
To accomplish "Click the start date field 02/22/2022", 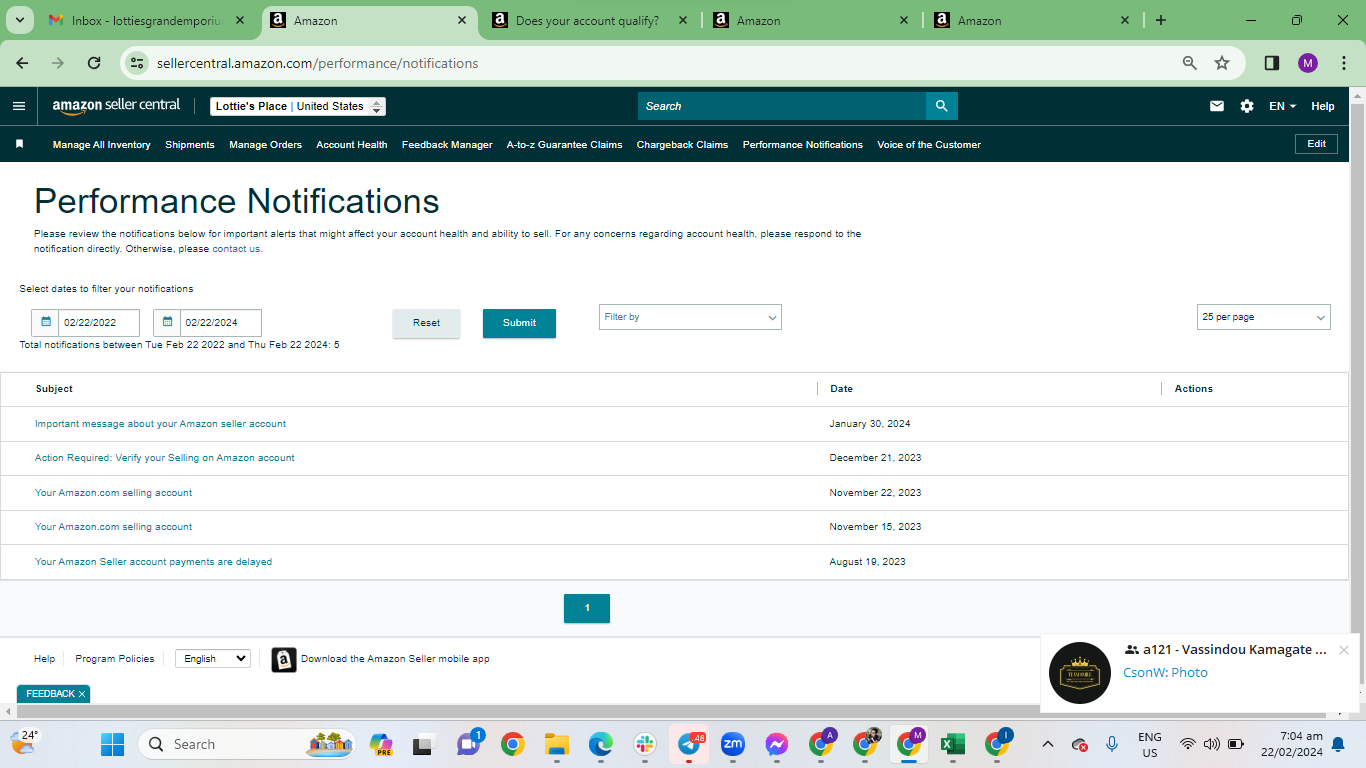I will pos(98,323).
